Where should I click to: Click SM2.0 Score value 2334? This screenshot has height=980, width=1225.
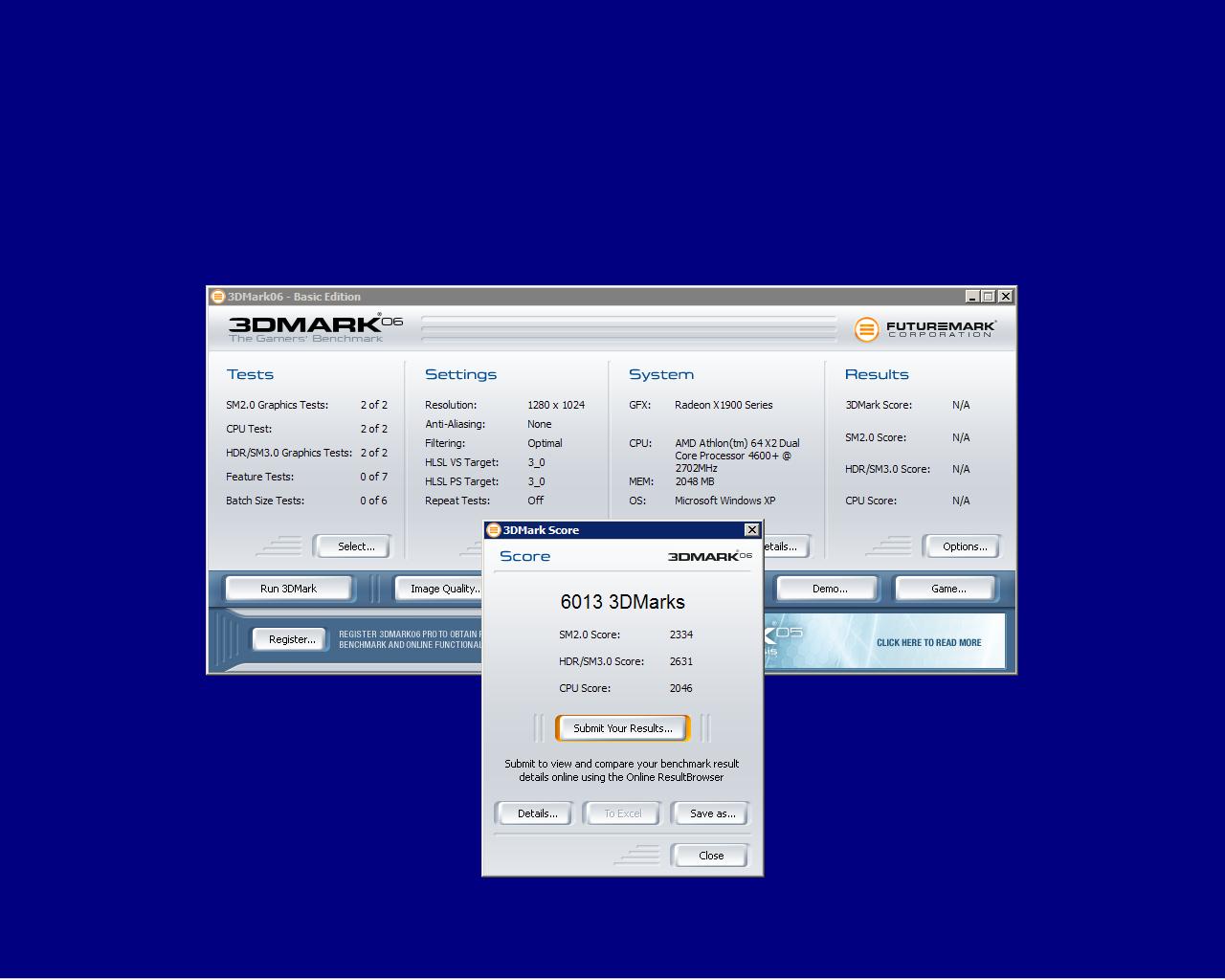coord(681,635)
